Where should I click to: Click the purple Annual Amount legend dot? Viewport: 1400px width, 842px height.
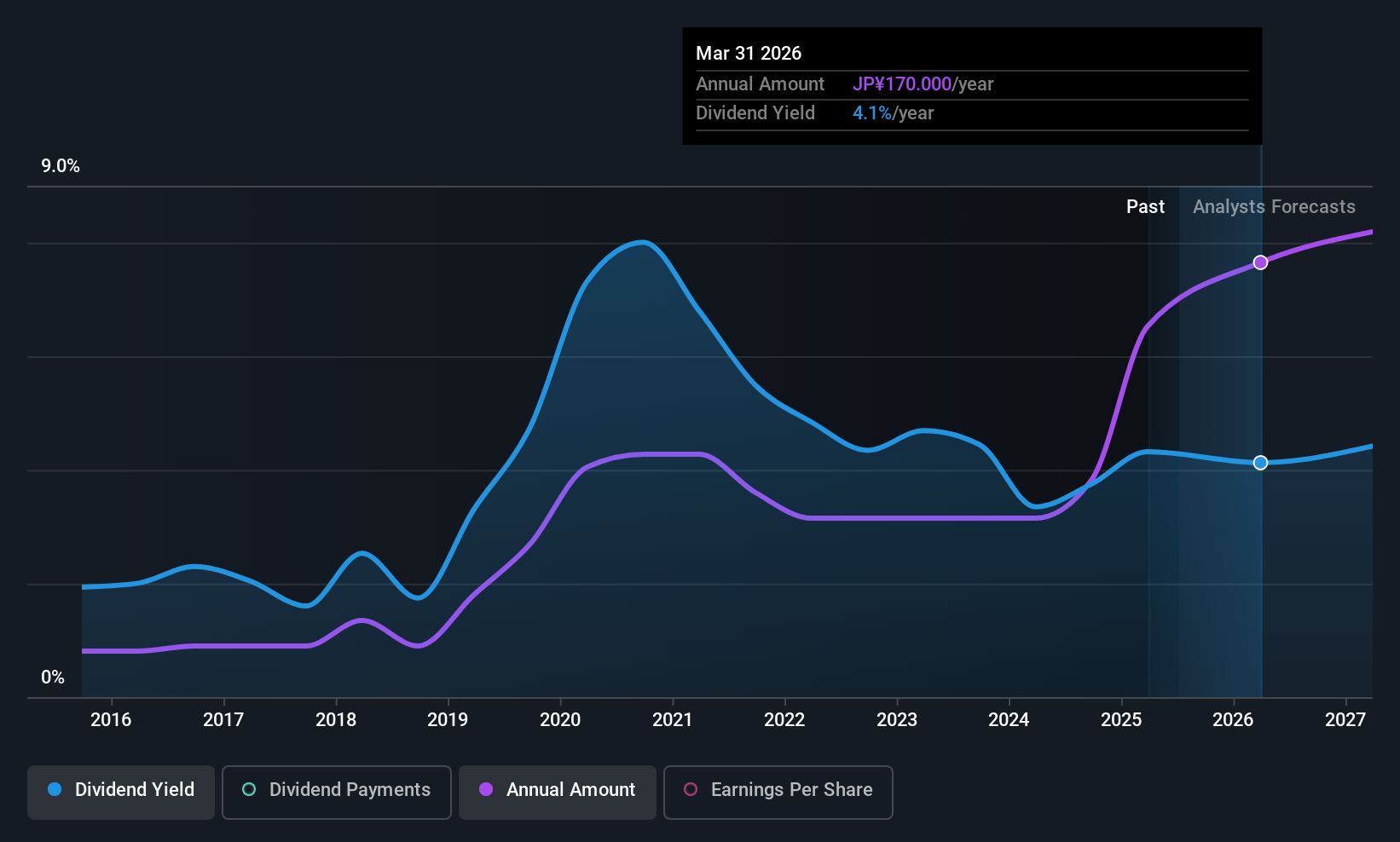pos(486,789)
